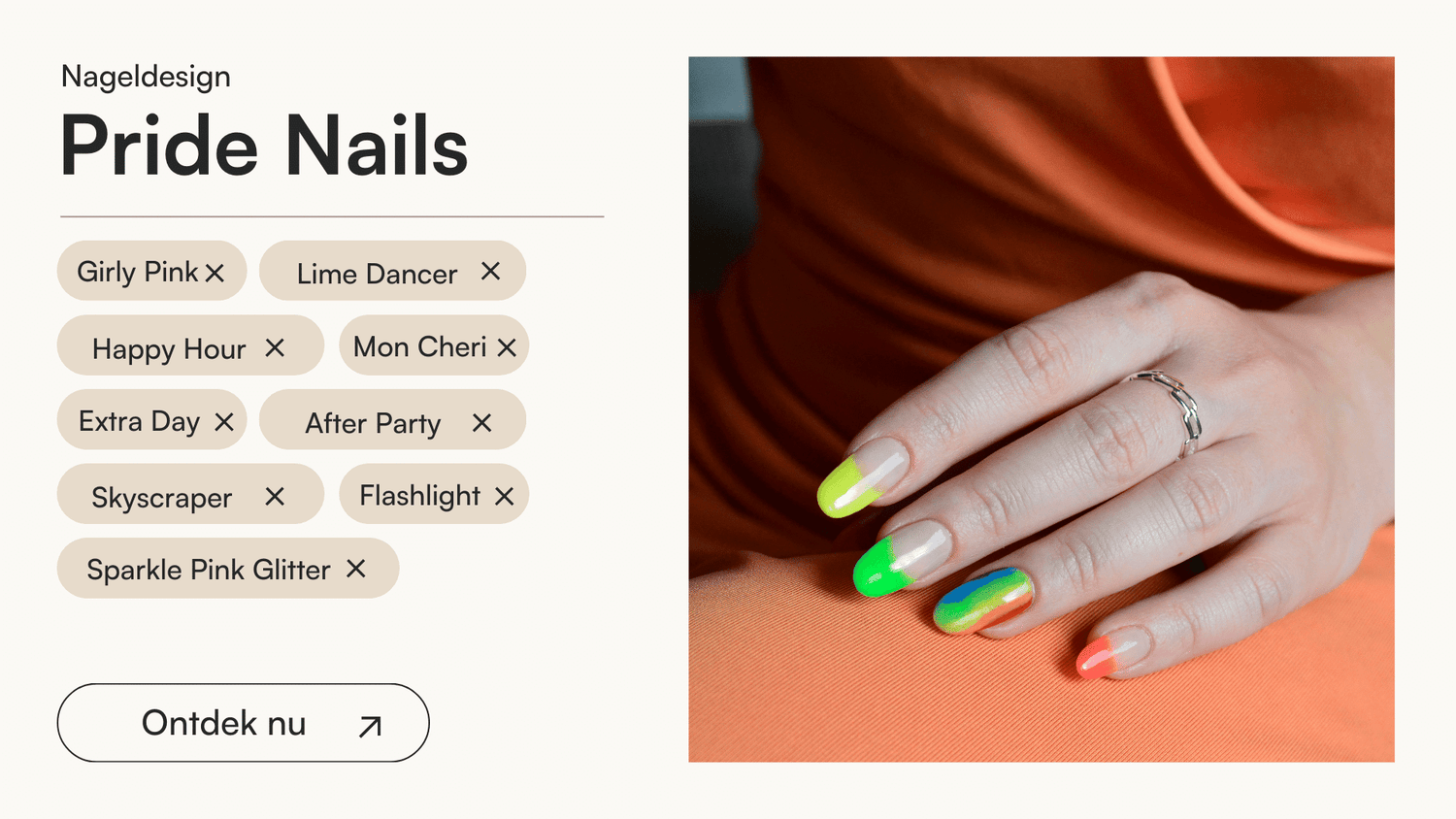Open the pride nails photo
Screen dimensions: 1456x819
(1042, 409)
